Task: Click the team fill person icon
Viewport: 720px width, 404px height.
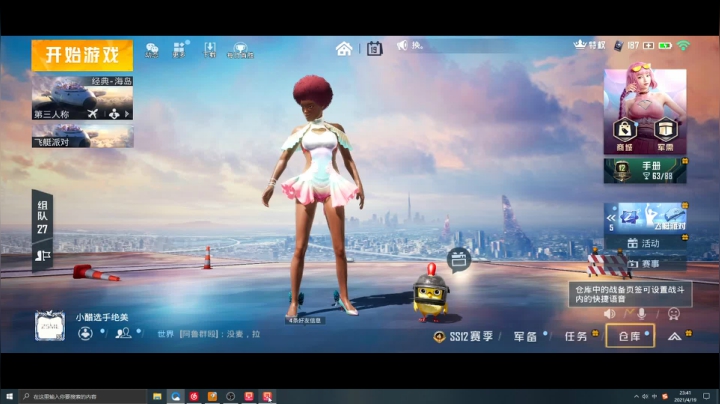Action: pos(114,114)
